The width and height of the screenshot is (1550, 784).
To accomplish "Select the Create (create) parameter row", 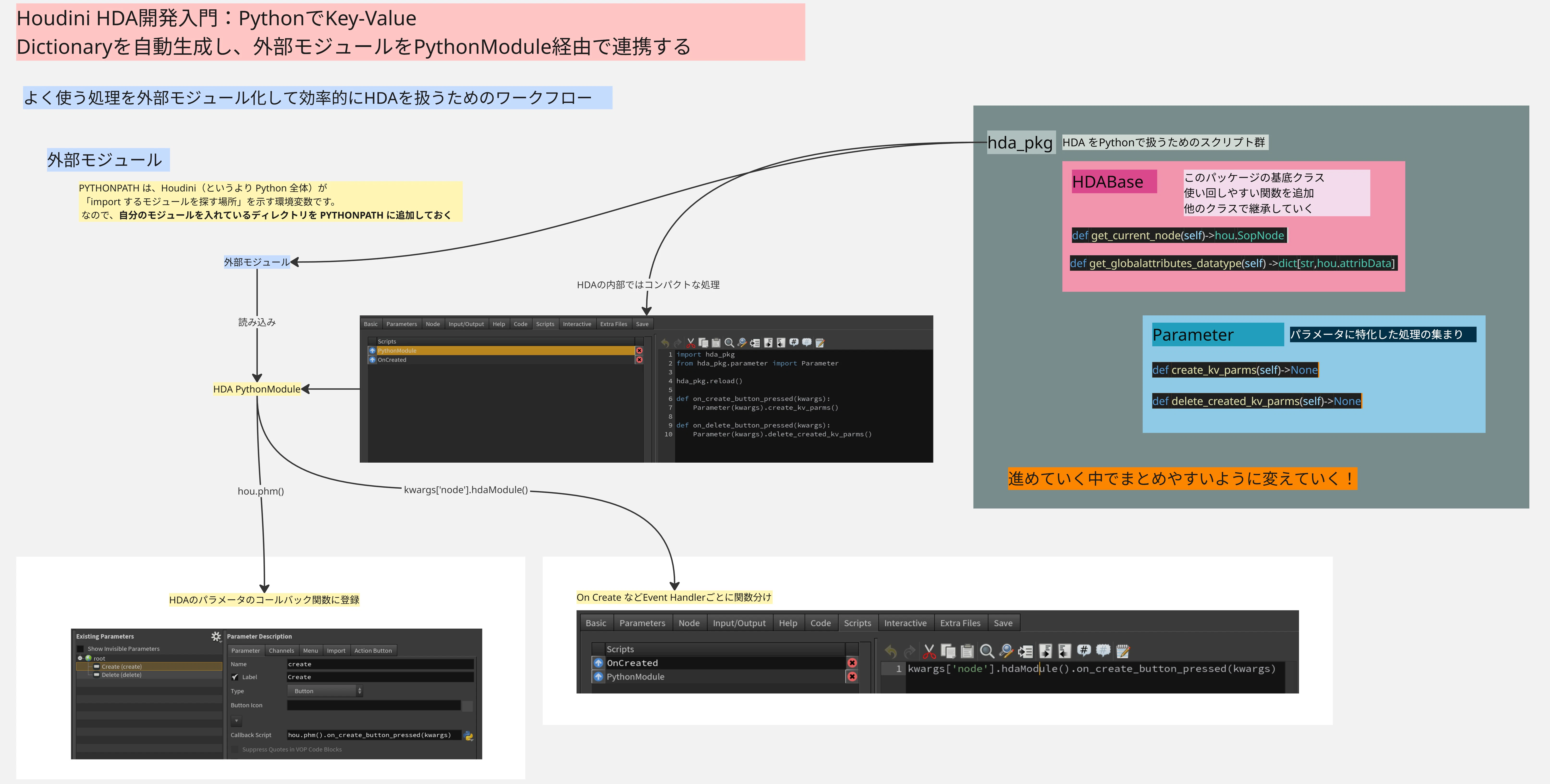I will pos(149,667).
